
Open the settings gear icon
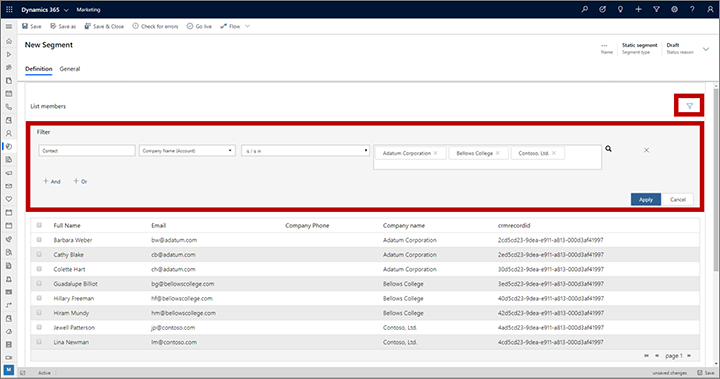(674, 9)
